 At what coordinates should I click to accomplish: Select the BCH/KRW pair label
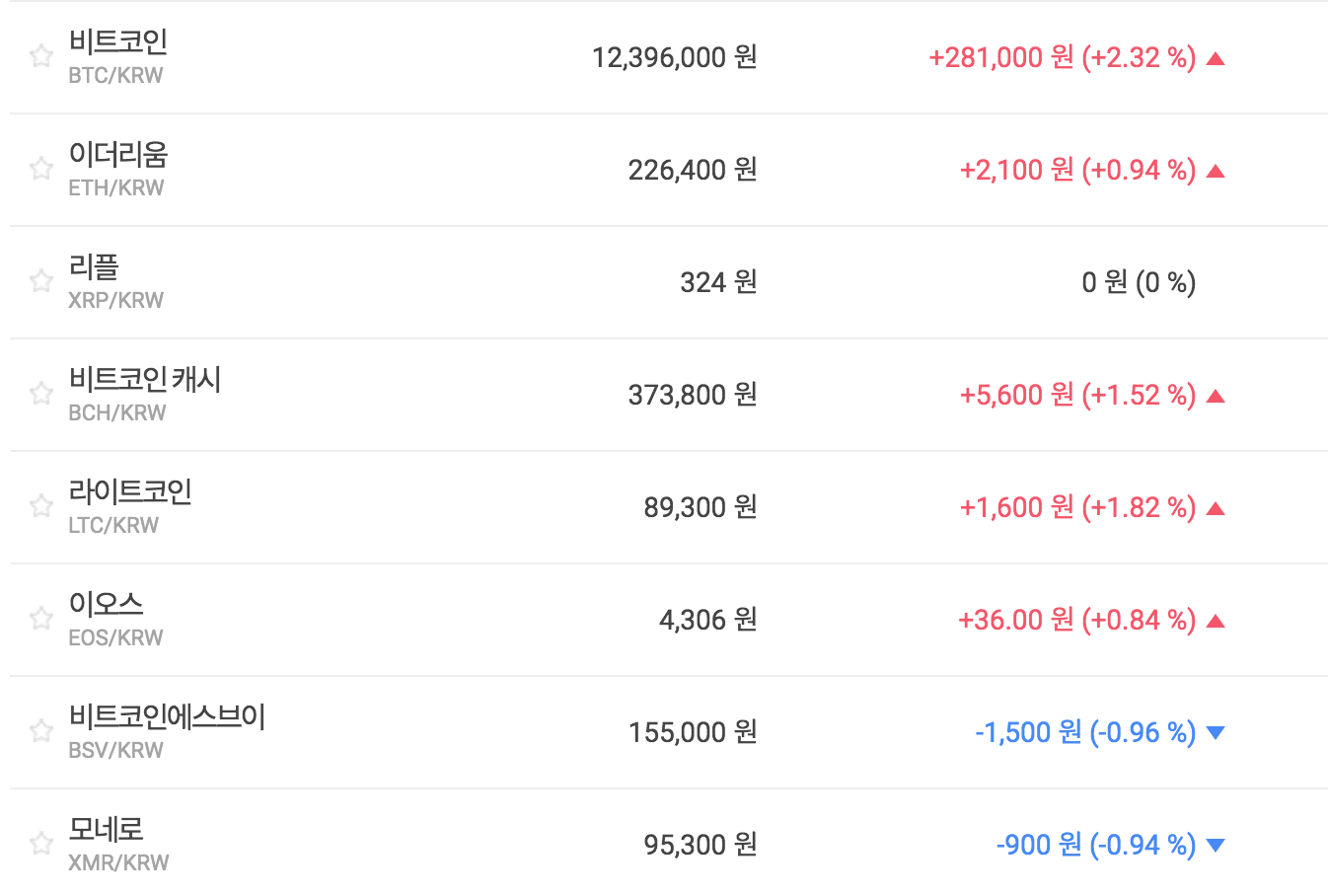(116, 413)
